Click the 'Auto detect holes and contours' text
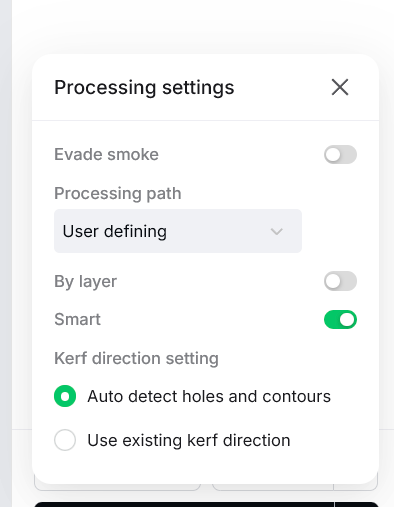The height and width of the screenshot is (507, 394). click(209, 396)
